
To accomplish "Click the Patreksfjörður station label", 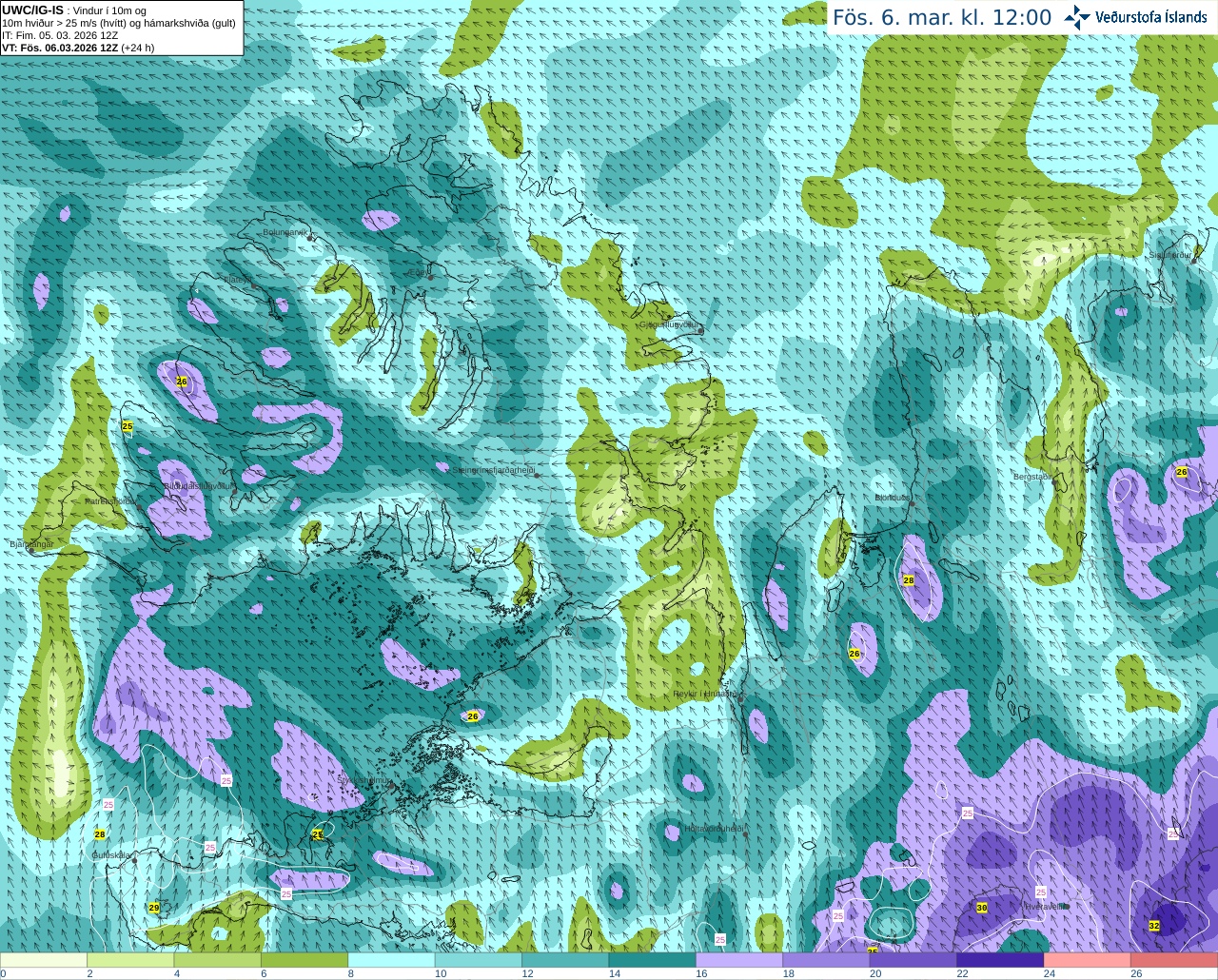I will tap(110, 500).
